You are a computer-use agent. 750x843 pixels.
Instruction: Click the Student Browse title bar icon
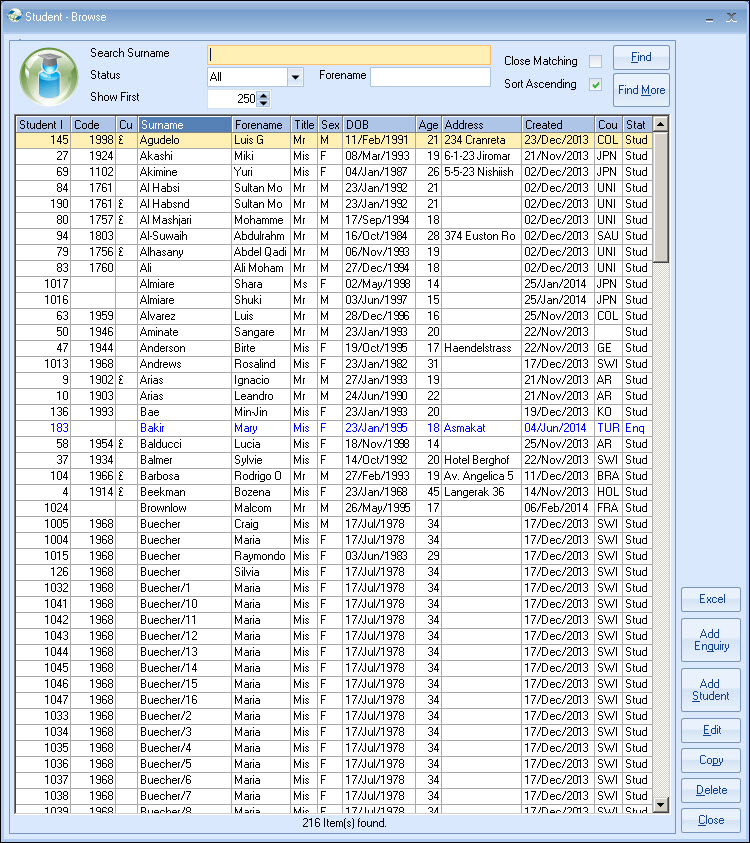14,16
